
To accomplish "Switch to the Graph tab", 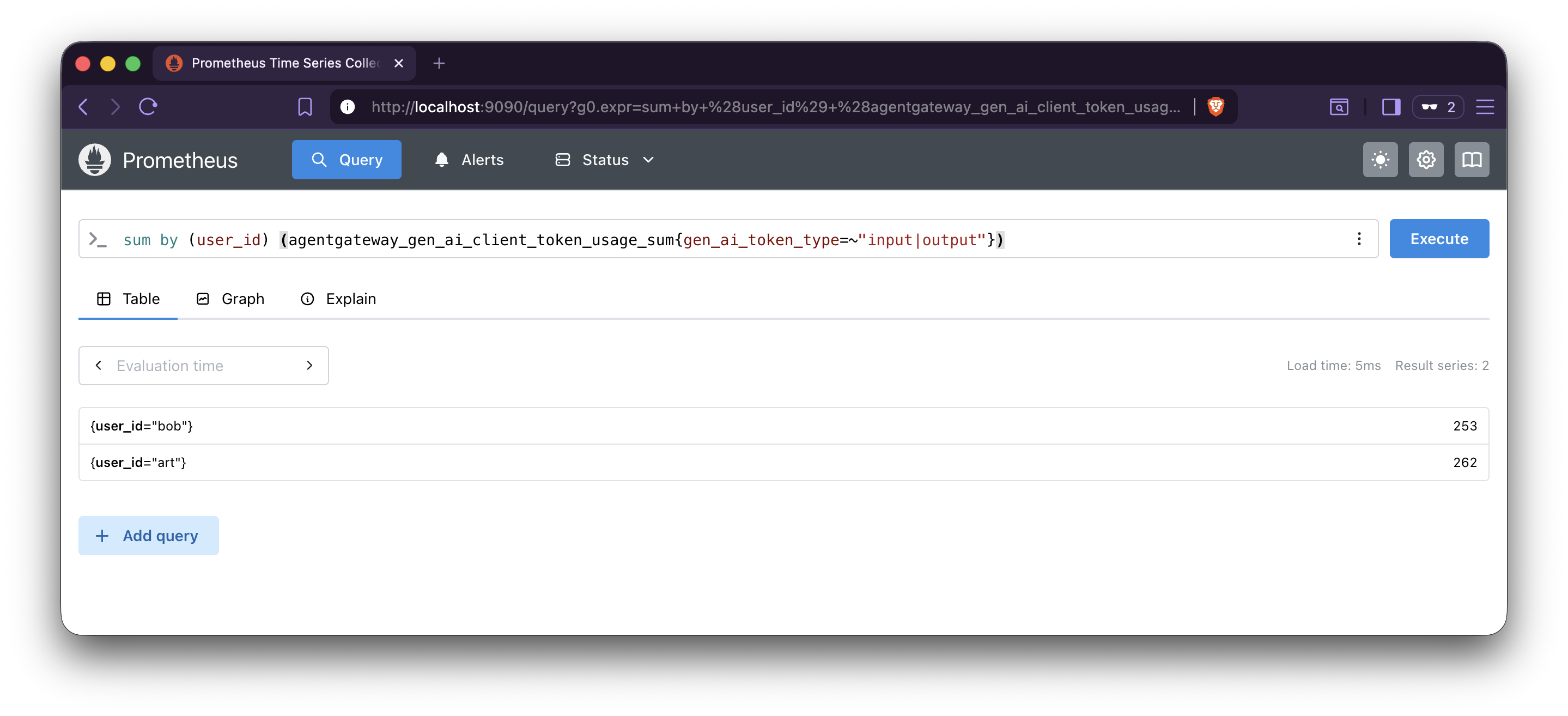I will (x=230, y=299).
